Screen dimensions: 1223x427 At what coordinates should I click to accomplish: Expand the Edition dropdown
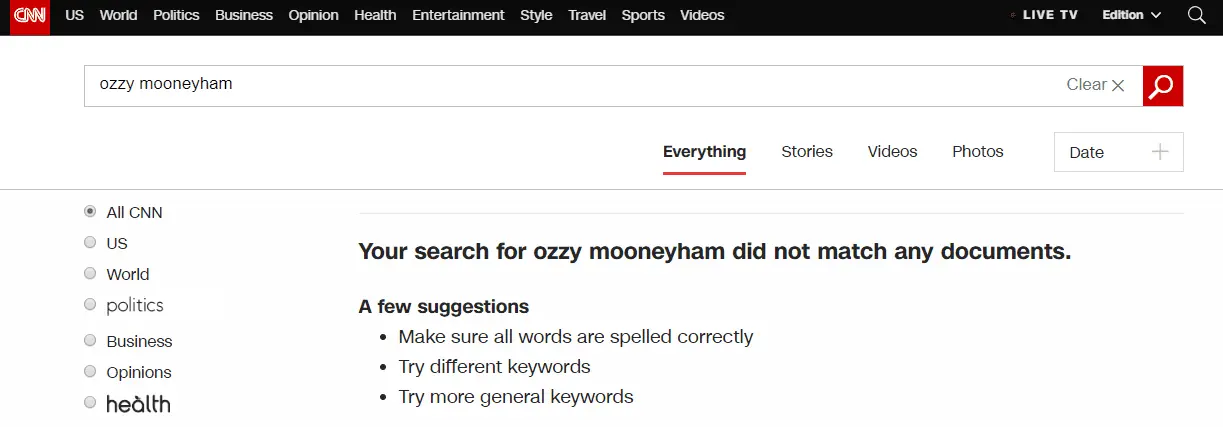(x=1131, y=15)
